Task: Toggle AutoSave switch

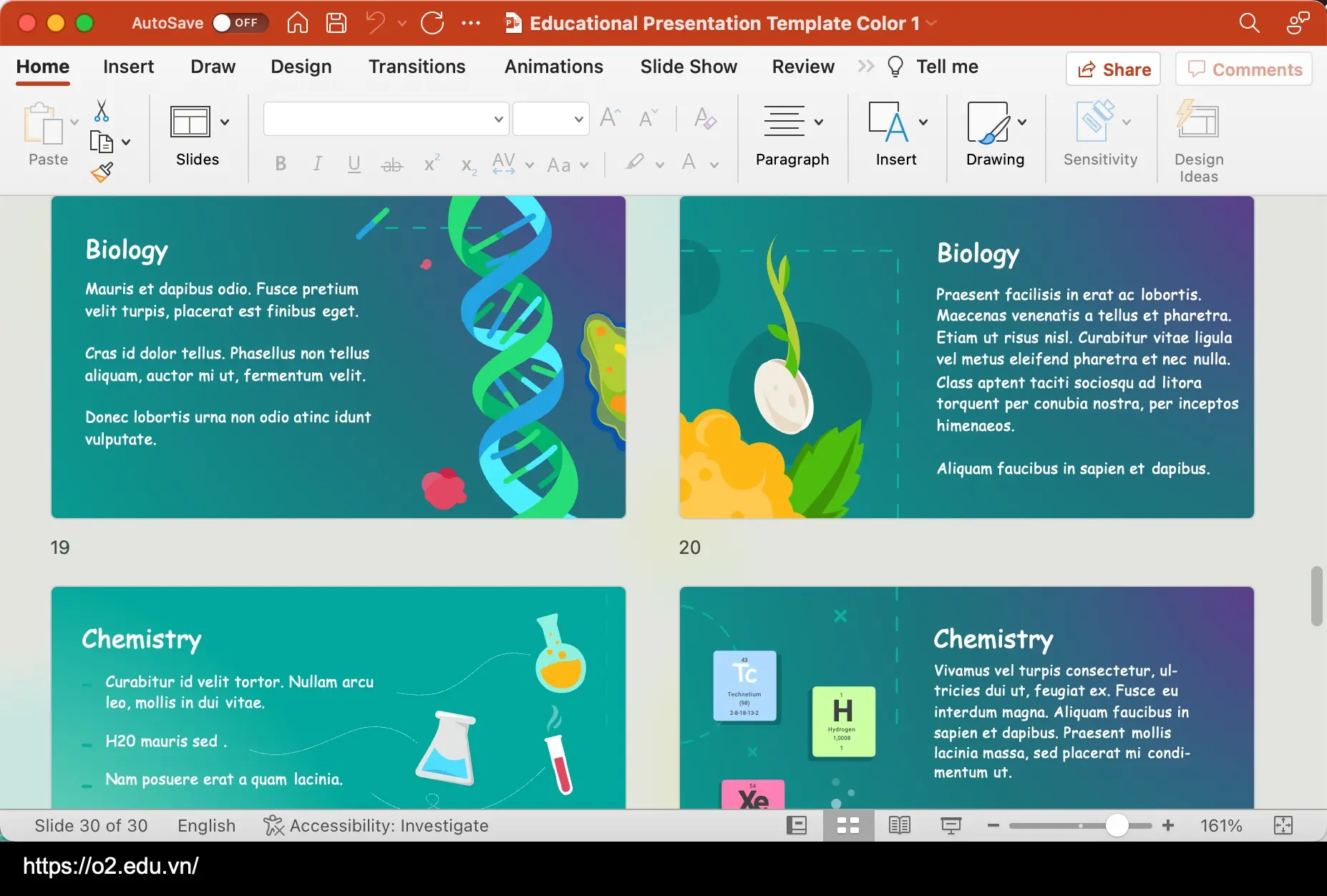Action: point(240,23)
